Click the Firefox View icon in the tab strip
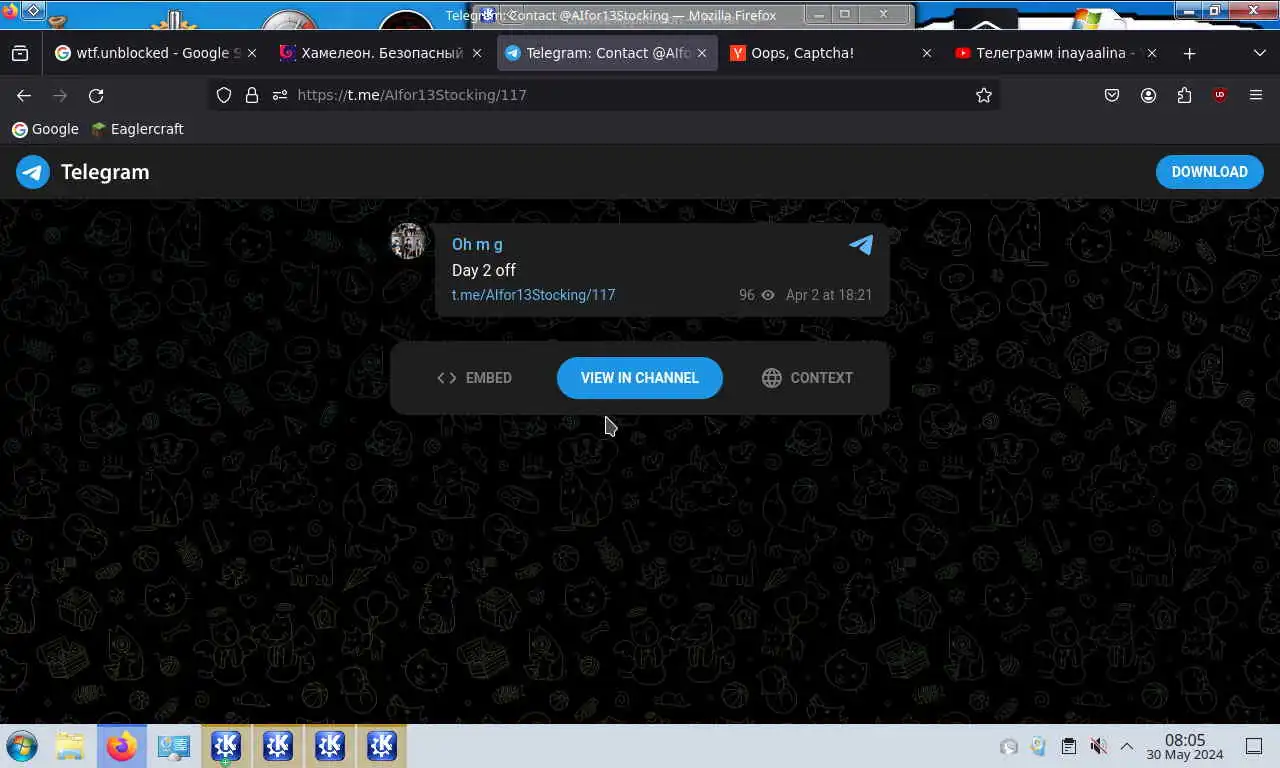 coord(20,53)
